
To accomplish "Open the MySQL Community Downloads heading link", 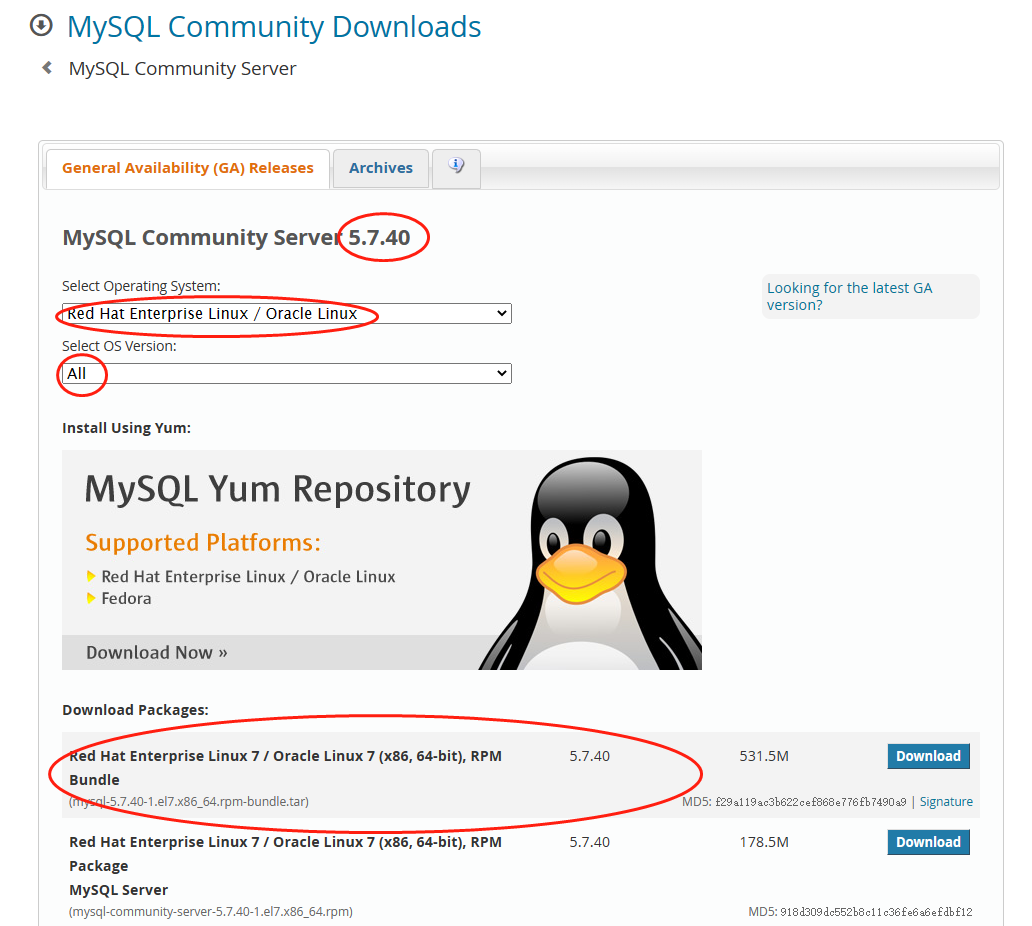I will click(x=274, y=27).
